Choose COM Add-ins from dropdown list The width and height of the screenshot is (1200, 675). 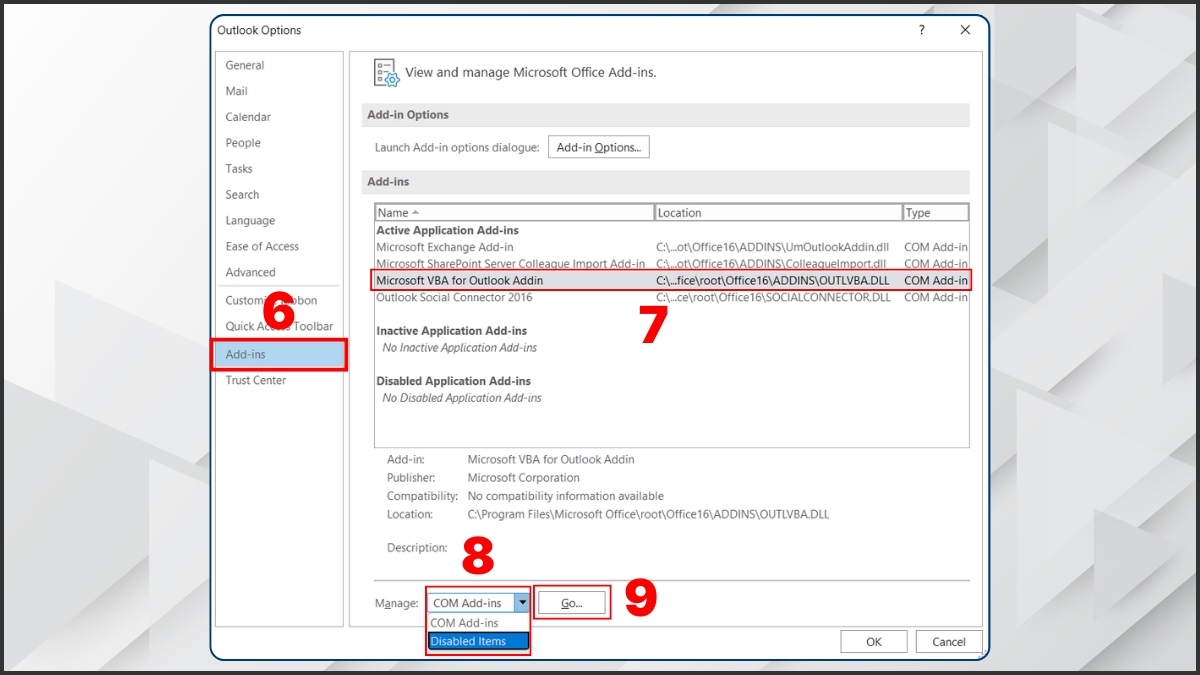[478, 623]
